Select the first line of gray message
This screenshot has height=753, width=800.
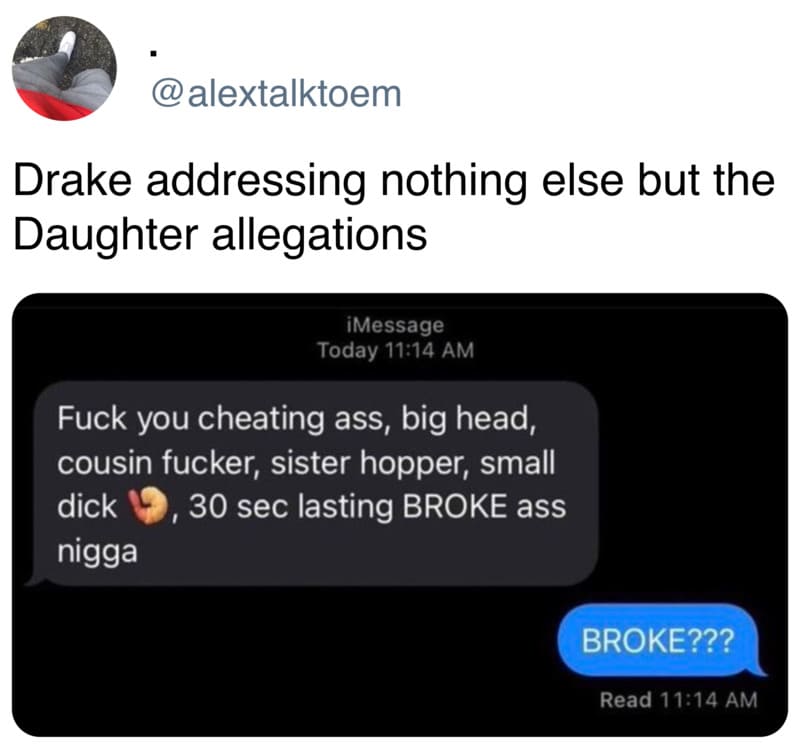point(297,418)
